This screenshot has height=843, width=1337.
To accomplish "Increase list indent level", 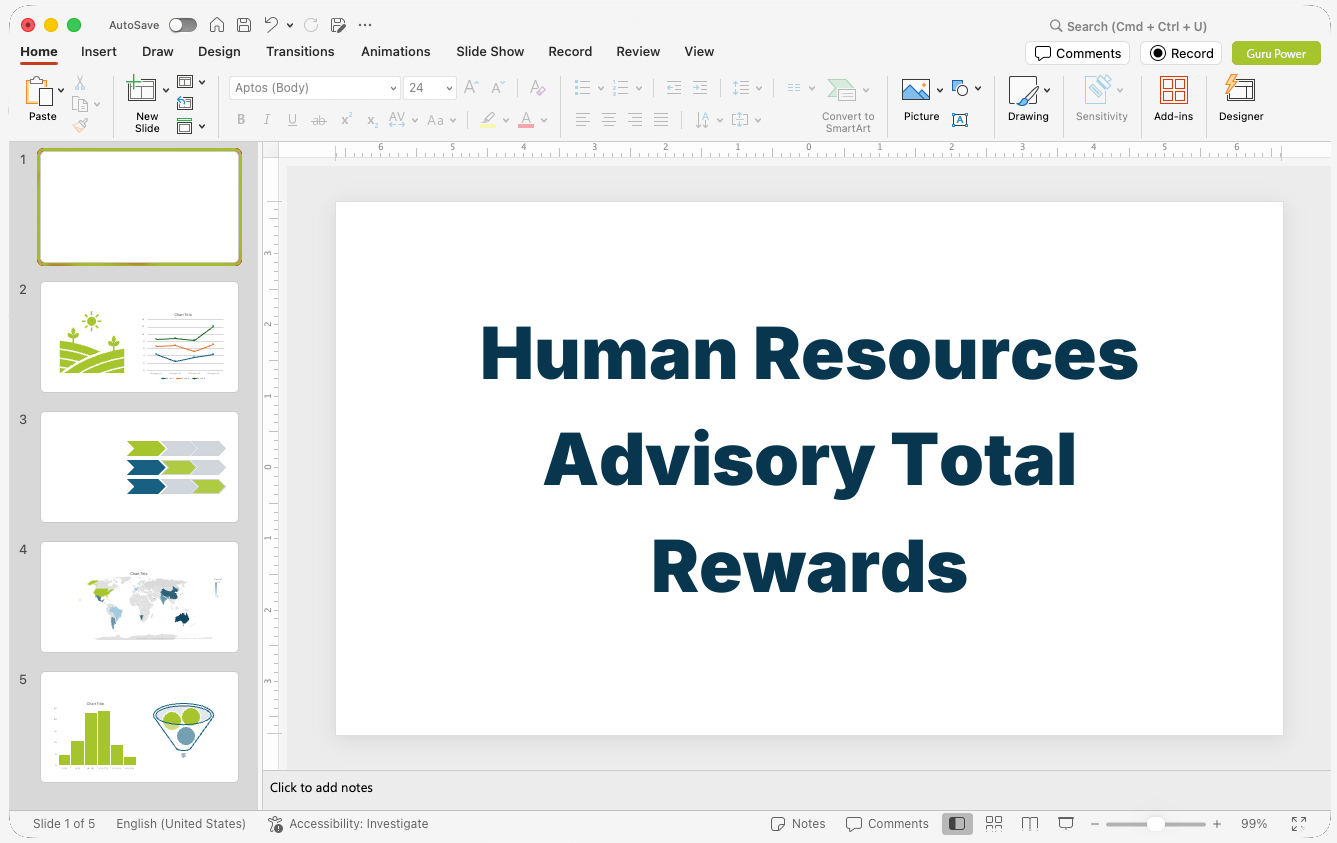I will pyautogui.click(x=700, y=88).
